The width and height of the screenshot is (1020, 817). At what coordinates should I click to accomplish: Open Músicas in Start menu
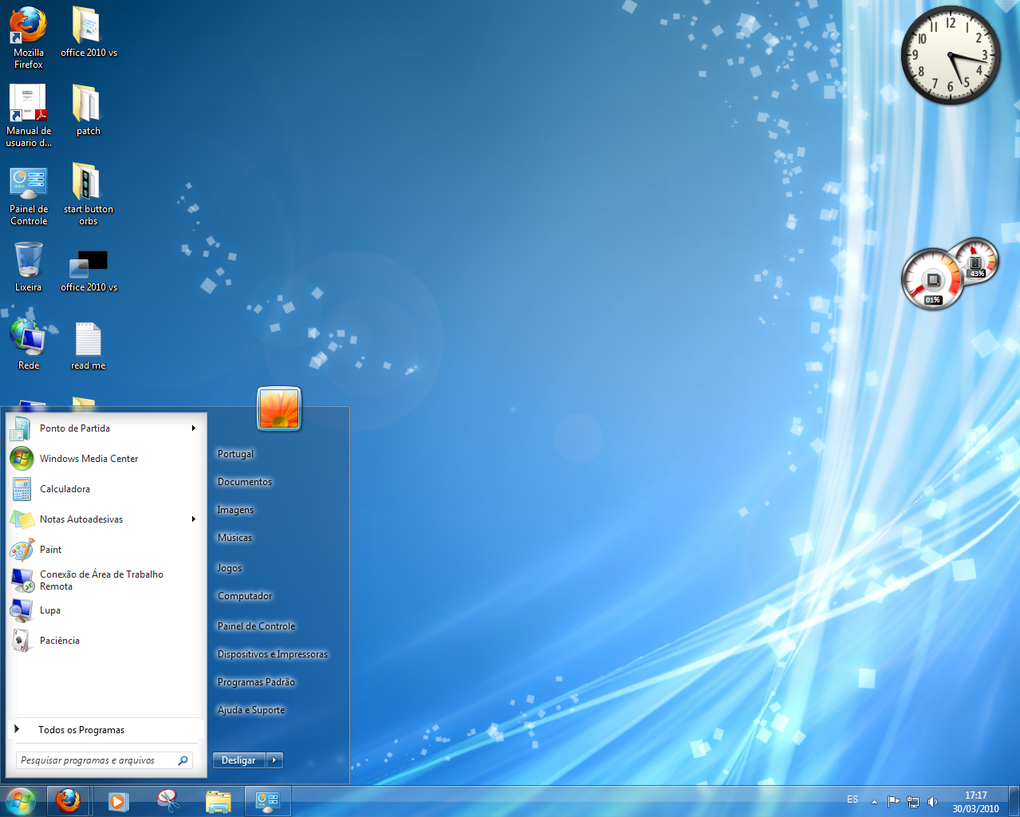[235, 537]
